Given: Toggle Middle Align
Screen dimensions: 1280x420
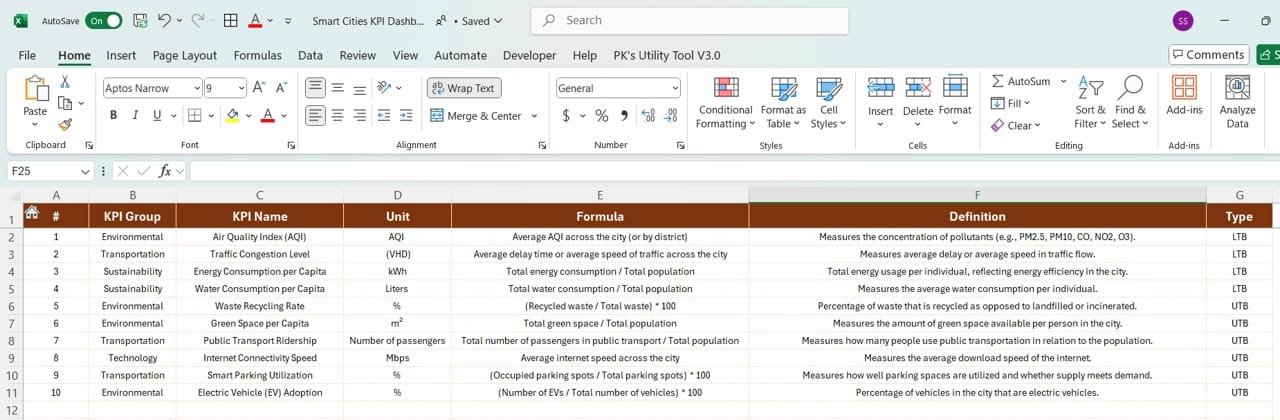Looking at the screenshot, I should tap(338, 88).
